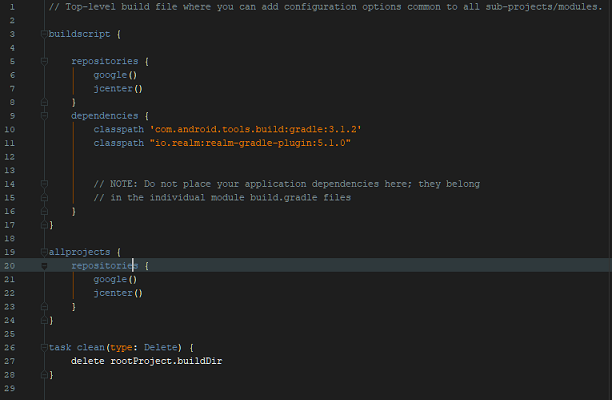Click the NOTE comment on line 14
Viewport: 612px width, 400px height.
click(x=286, y=184)
